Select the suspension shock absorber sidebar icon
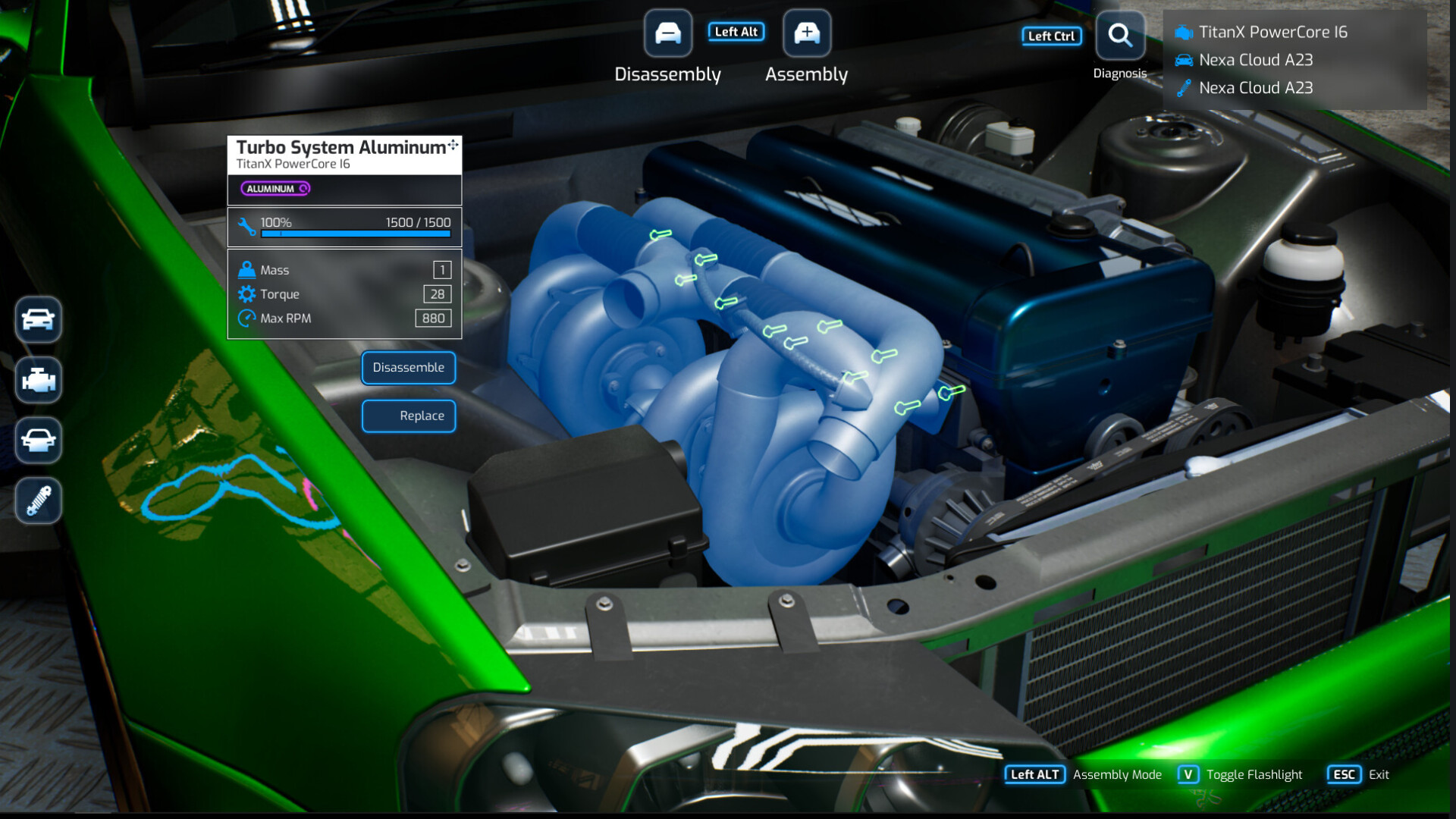The height and width of the screenshot is (819, 1456). (x=38, y=500)
